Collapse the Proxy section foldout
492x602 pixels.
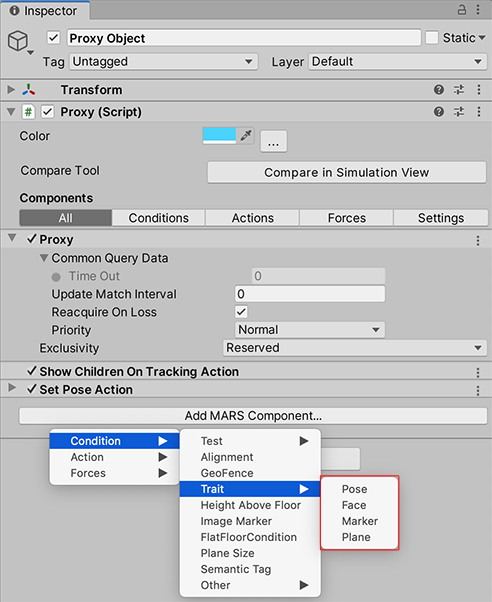12,238
